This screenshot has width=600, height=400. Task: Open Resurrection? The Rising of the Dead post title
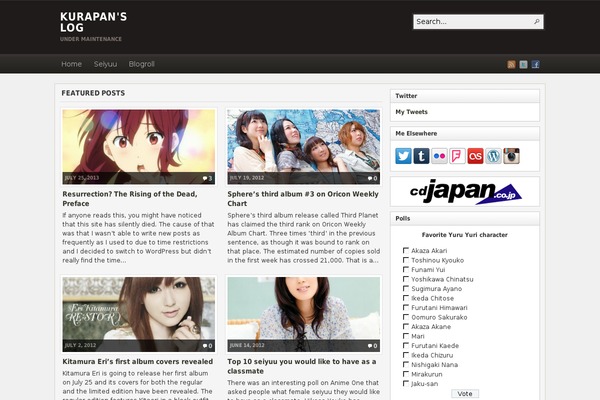(130, 199)
